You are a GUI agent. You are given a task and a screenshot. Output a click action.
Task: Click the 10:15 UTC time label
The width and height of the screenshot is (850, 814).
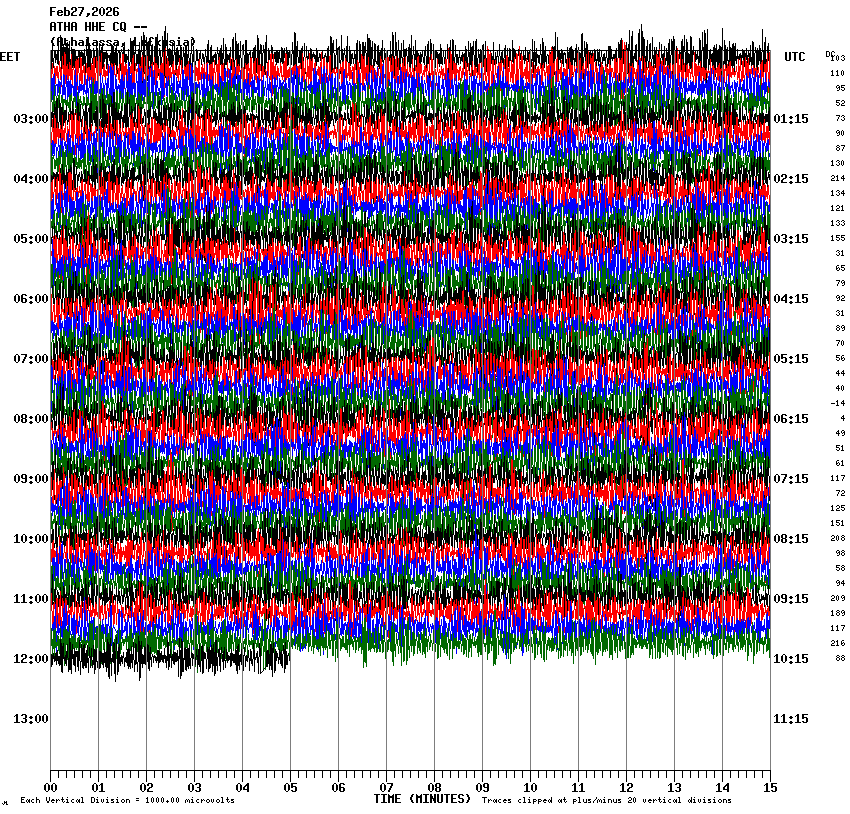(791, 659)
